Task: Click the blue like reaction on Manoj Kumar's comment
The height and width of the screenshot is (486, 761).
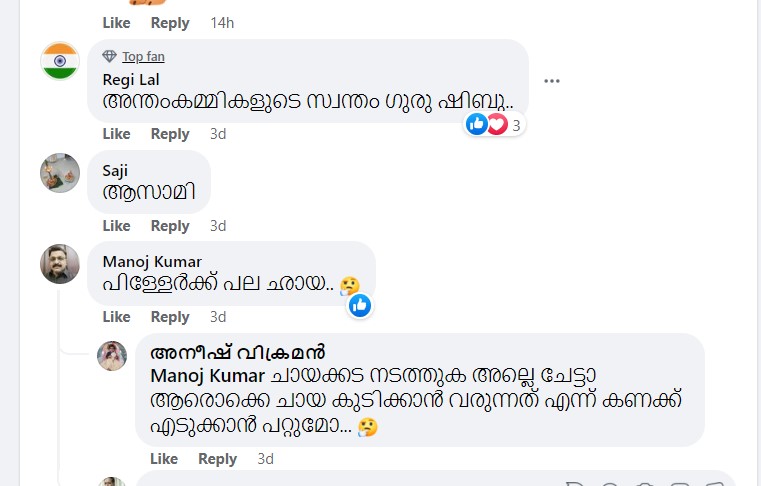Action: point(360,305)
